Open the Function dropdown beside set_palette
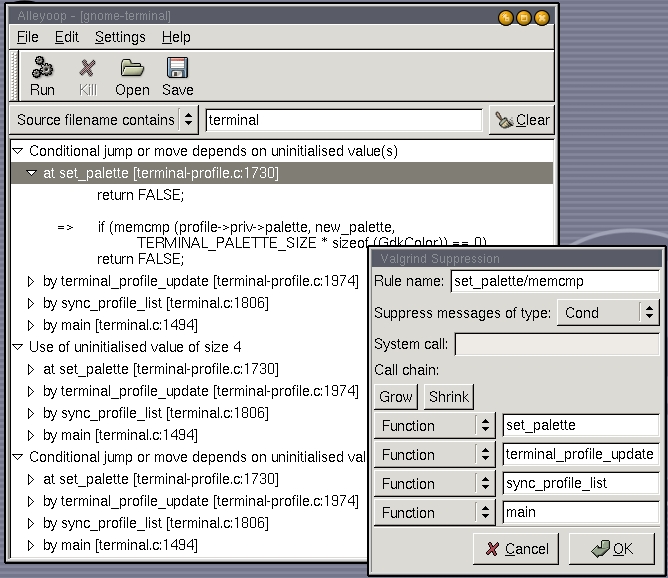This screenshot has width=668, height=578. point(435,426)
